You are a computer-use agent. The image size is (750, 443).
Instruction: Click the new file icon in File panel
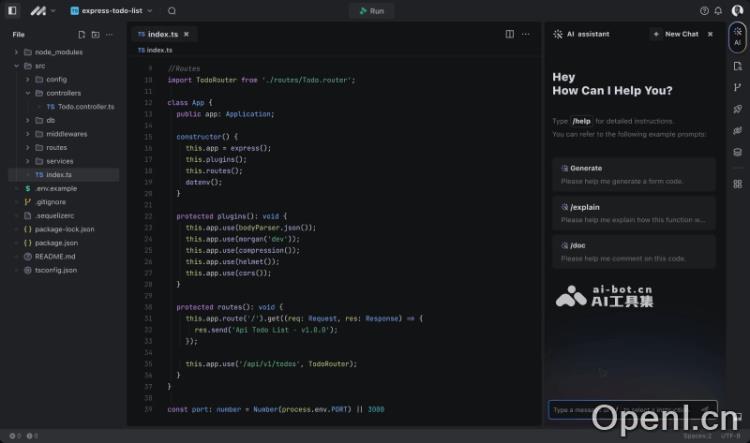[82, 34]
